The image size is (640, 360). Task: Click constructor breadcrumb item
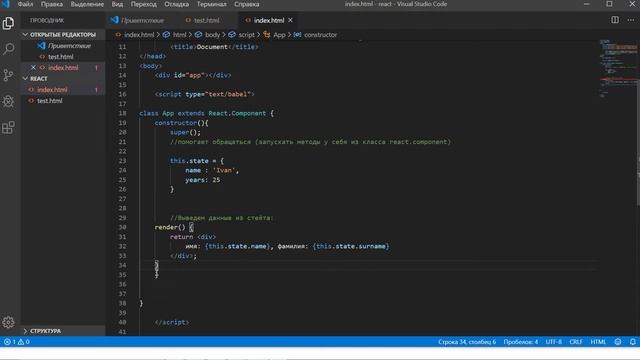pyautogui.click(x=320, y=35)
